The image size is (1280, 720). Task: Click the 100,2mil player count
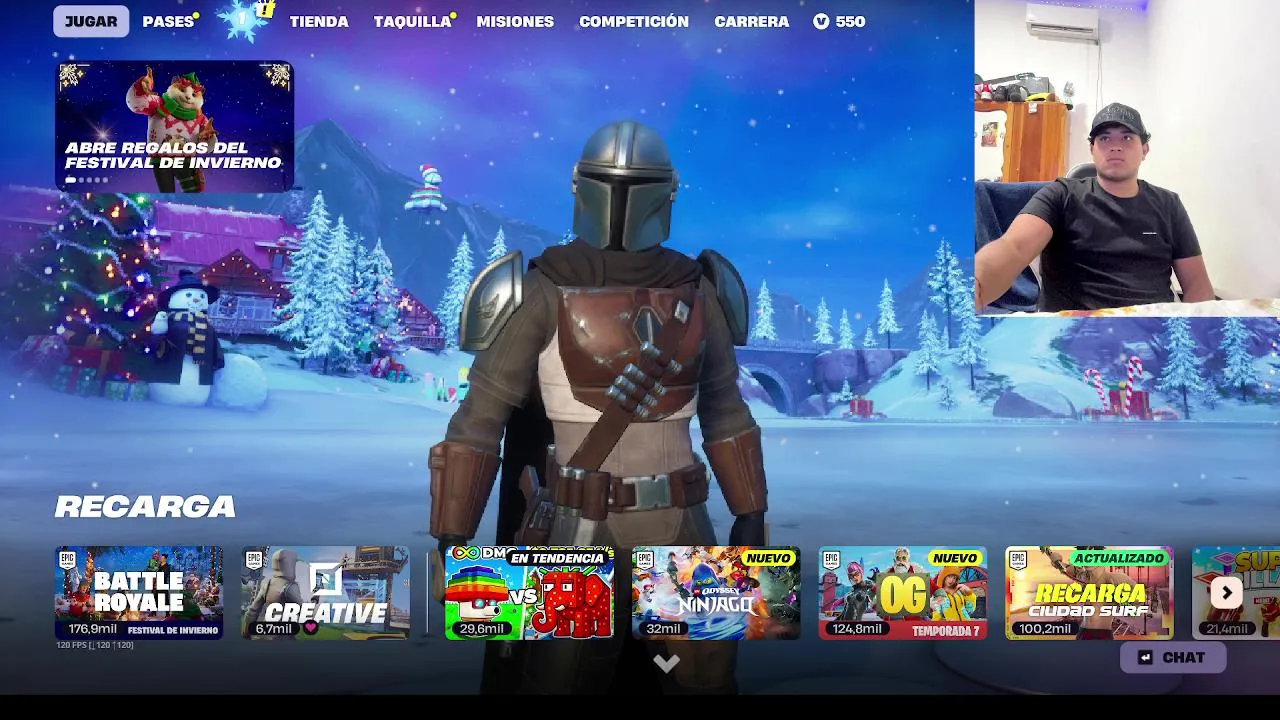(1044, 628)
